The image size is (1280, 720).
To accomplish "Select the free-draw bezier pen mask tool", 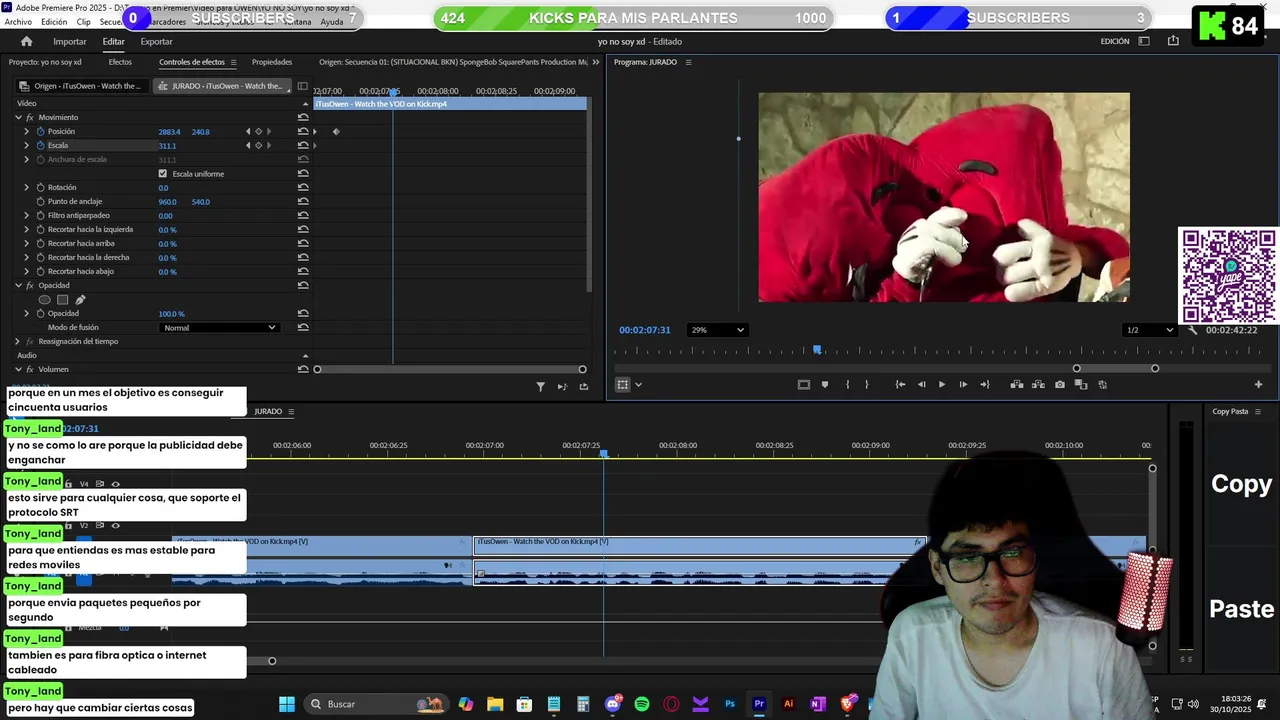I will (x=80, y=299).
